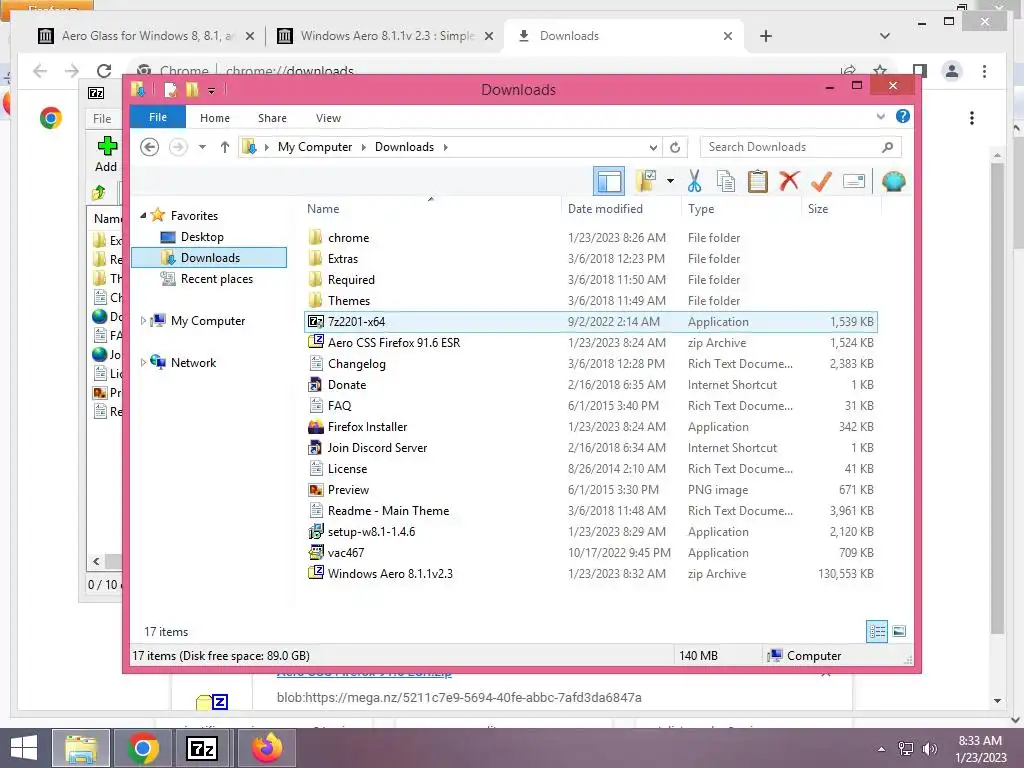
Task: Expand the ribbon with the chevron
Action: point(880,117)
